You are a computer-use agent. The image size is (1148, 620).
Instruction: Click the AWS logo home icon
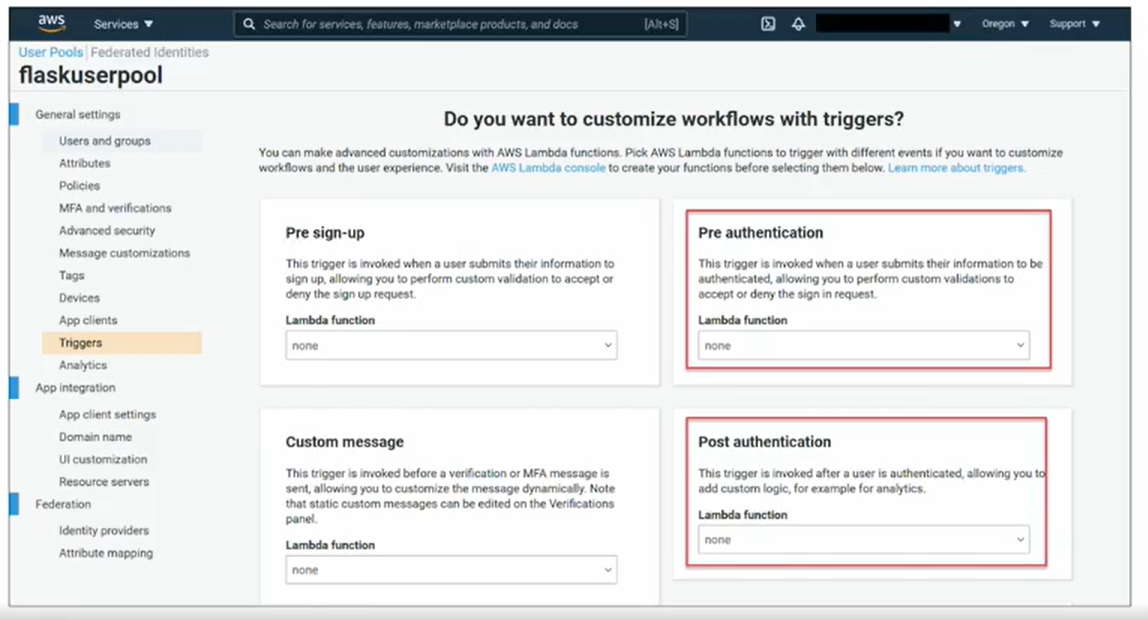click(x=51, y=23)
